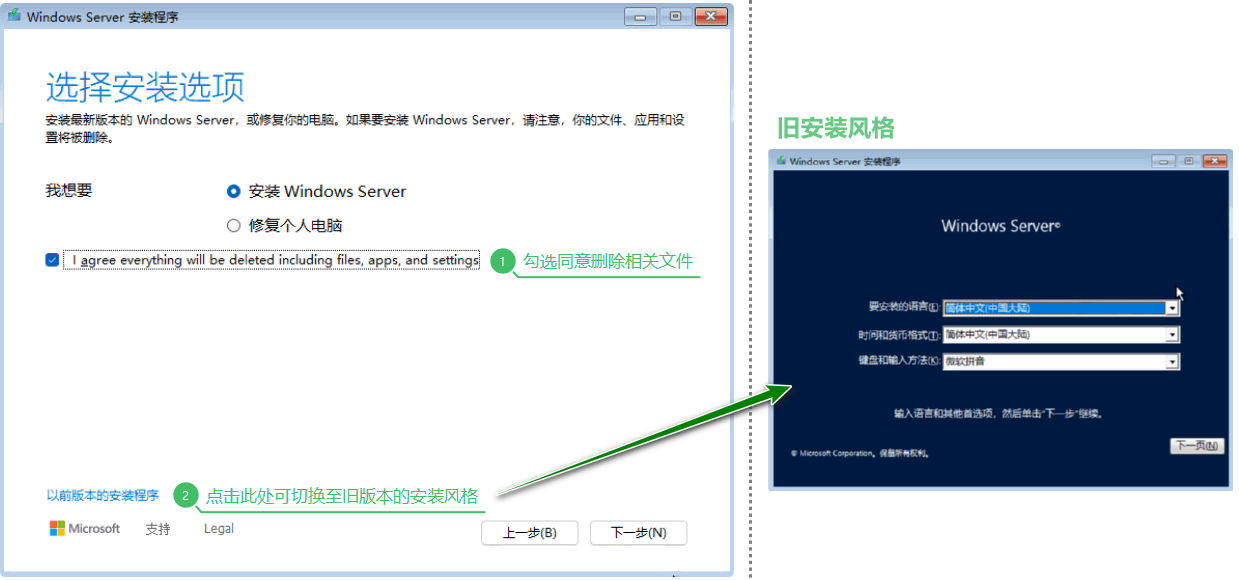This screenshot has width=1239, height=580.
Task: Maximize the main Windows Server 安装程序 window
Action: [675, 16]
